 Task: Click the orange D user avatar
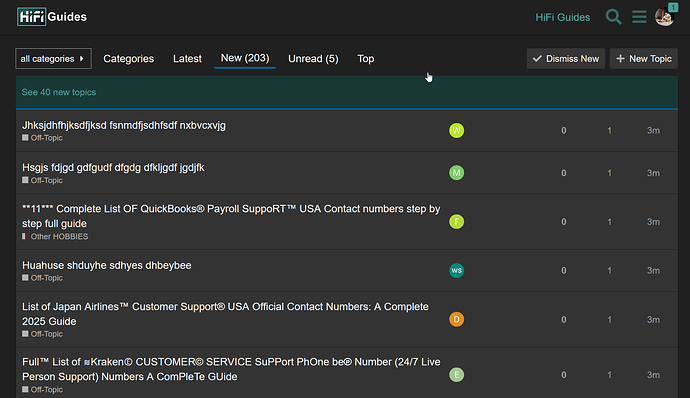tap(456, 319)
